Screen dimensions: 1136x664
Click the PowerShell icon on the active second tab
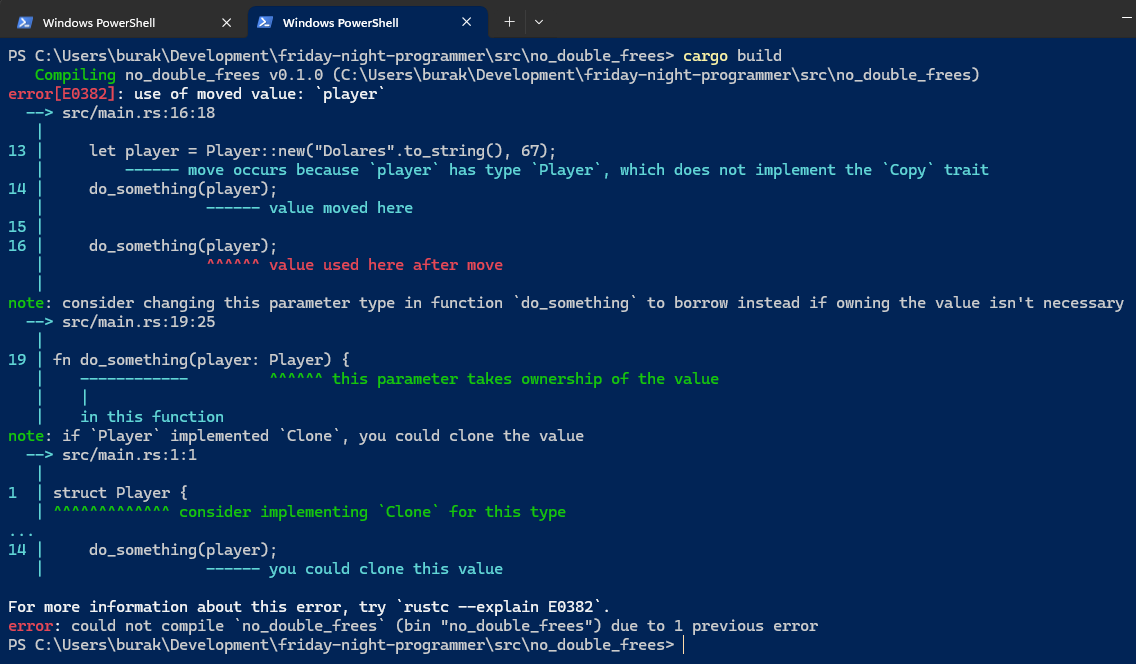tap(265, 22)
